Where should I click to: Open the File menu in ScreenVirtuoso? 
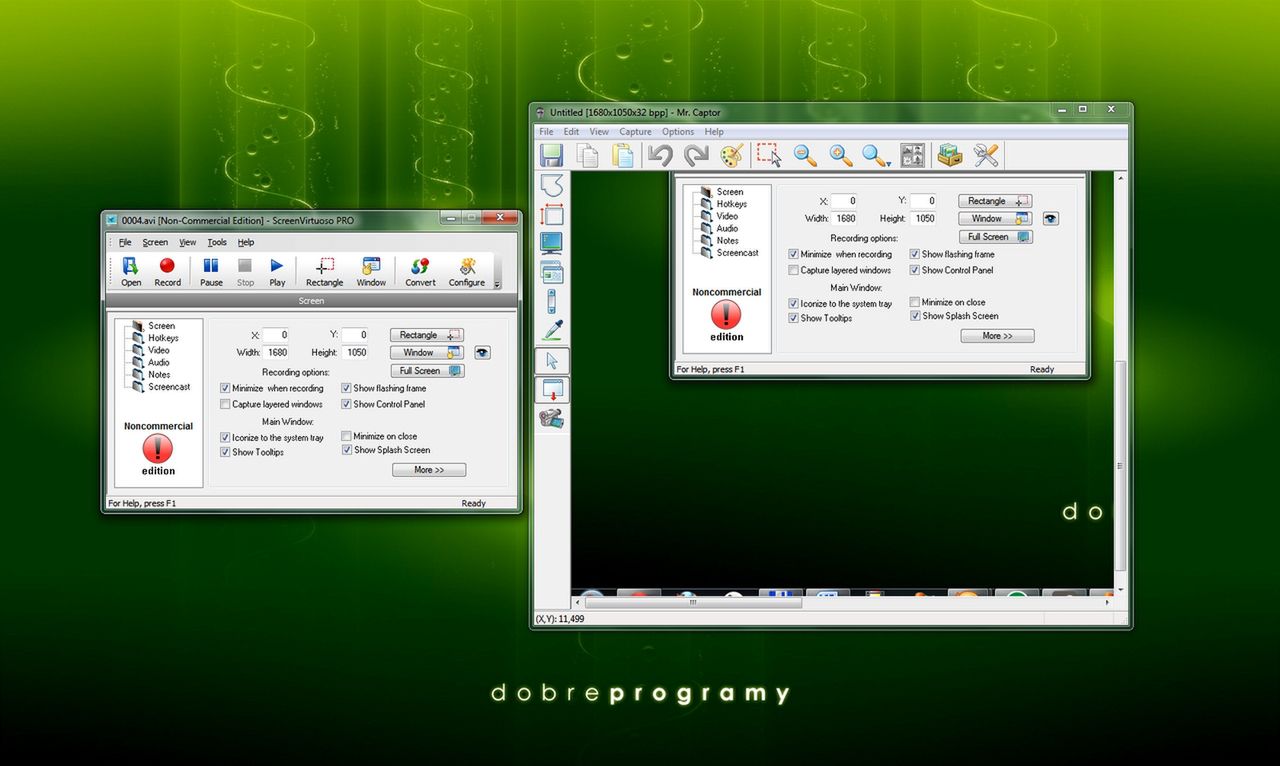[x=125, y=242]
